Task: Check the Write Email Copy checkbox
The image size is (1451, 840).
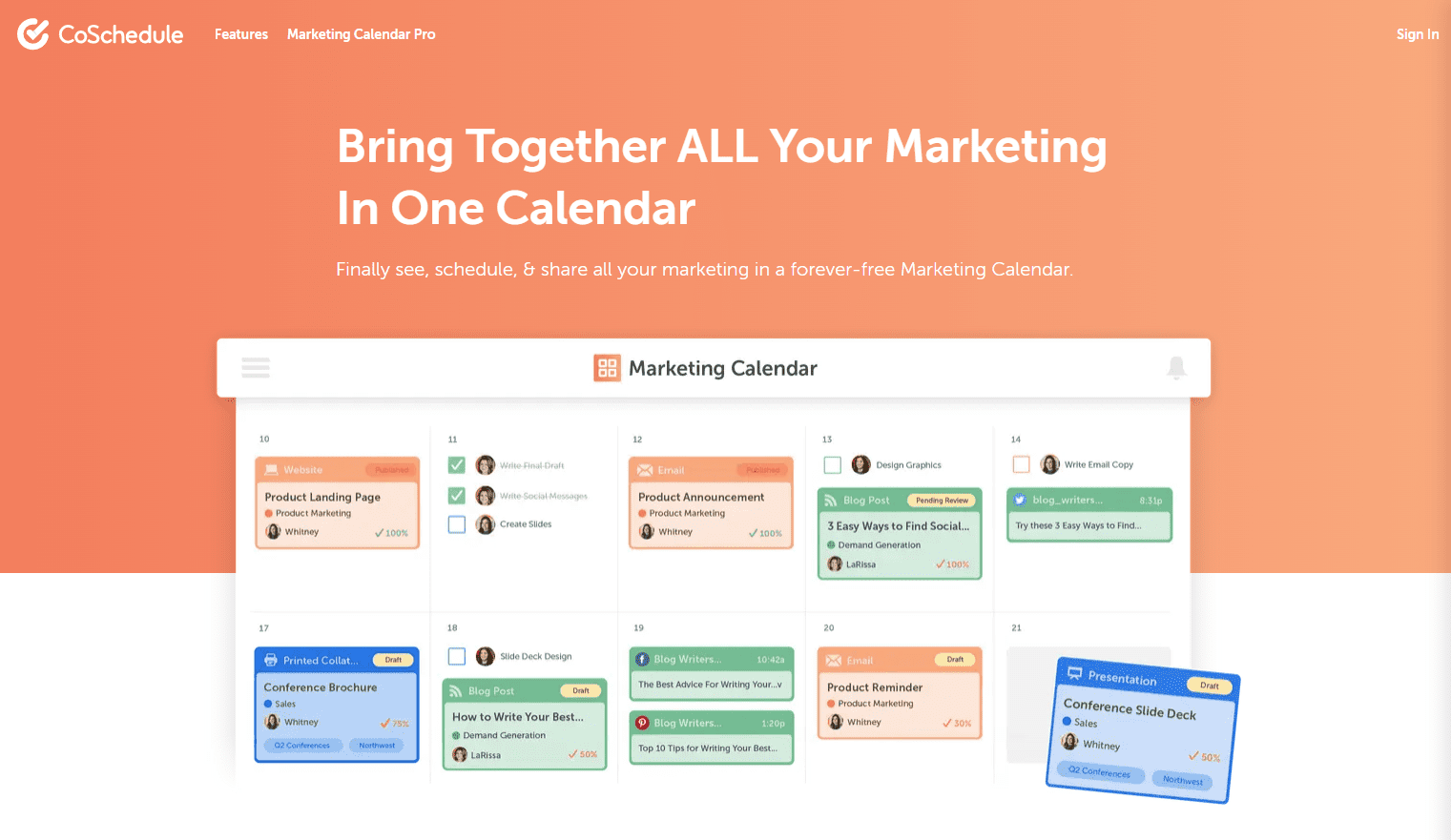Action: pyautogui.click(x=1021, y=464)
